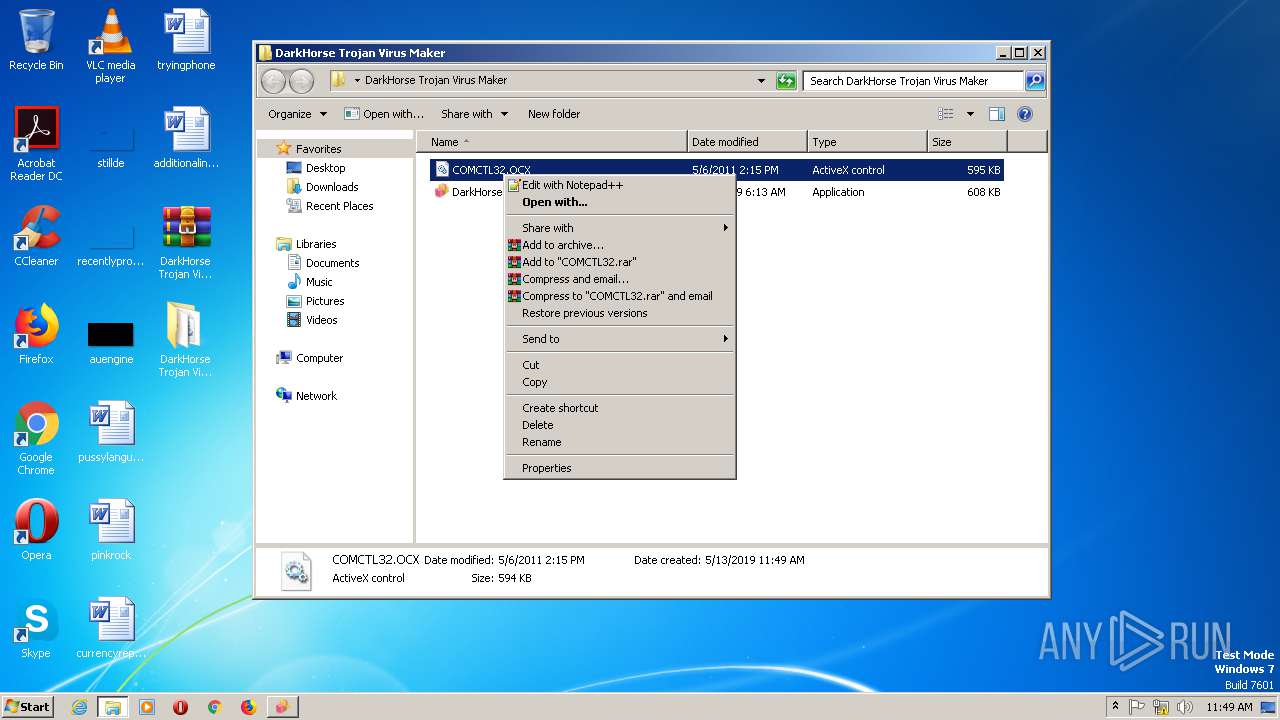
Task: Click the Start button
Action: [28, 707]
